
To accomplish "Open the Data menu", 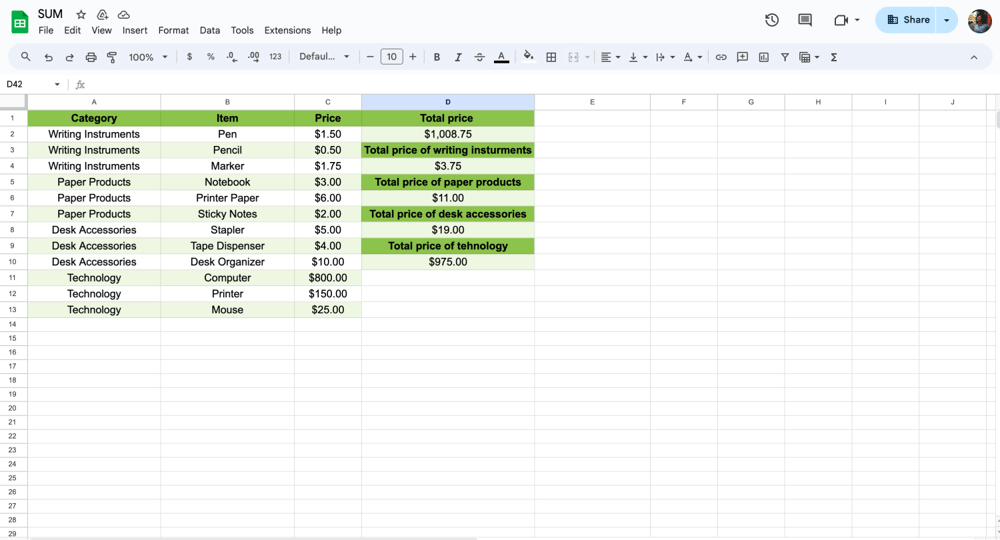I will (209, 31).
